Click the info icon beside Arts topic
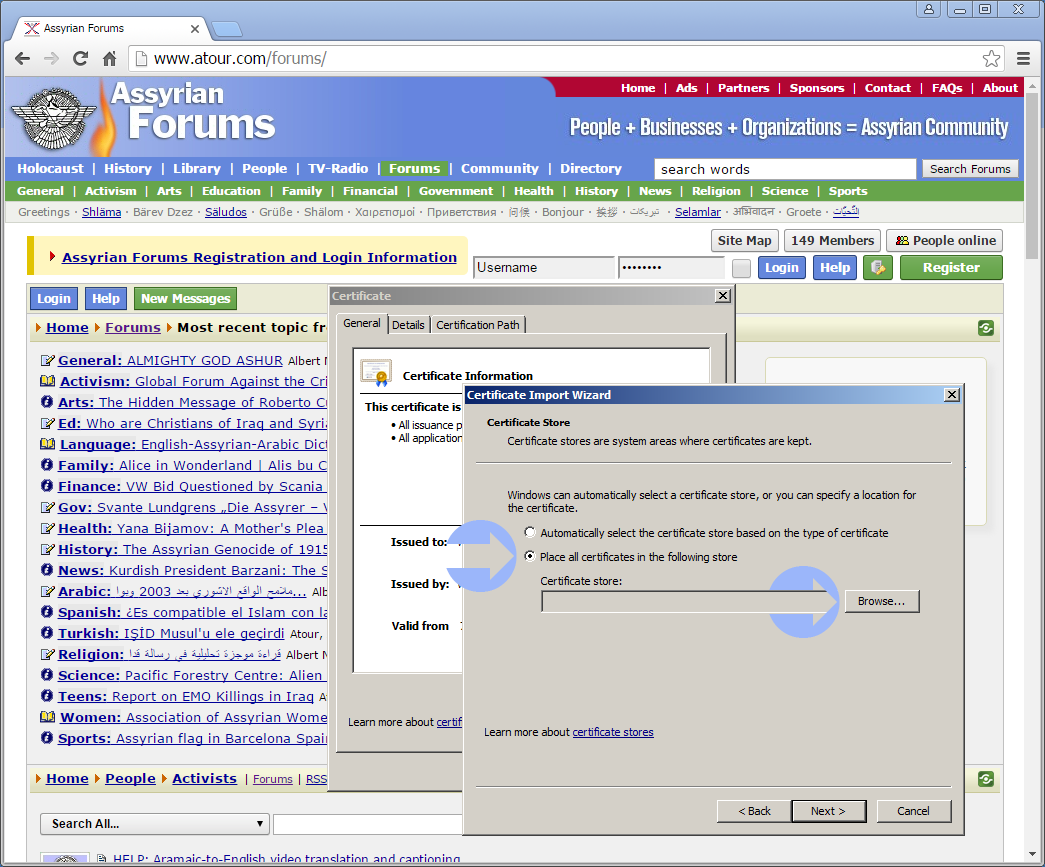This screenshot has height=867, width=1045. [x=47, y=402]
